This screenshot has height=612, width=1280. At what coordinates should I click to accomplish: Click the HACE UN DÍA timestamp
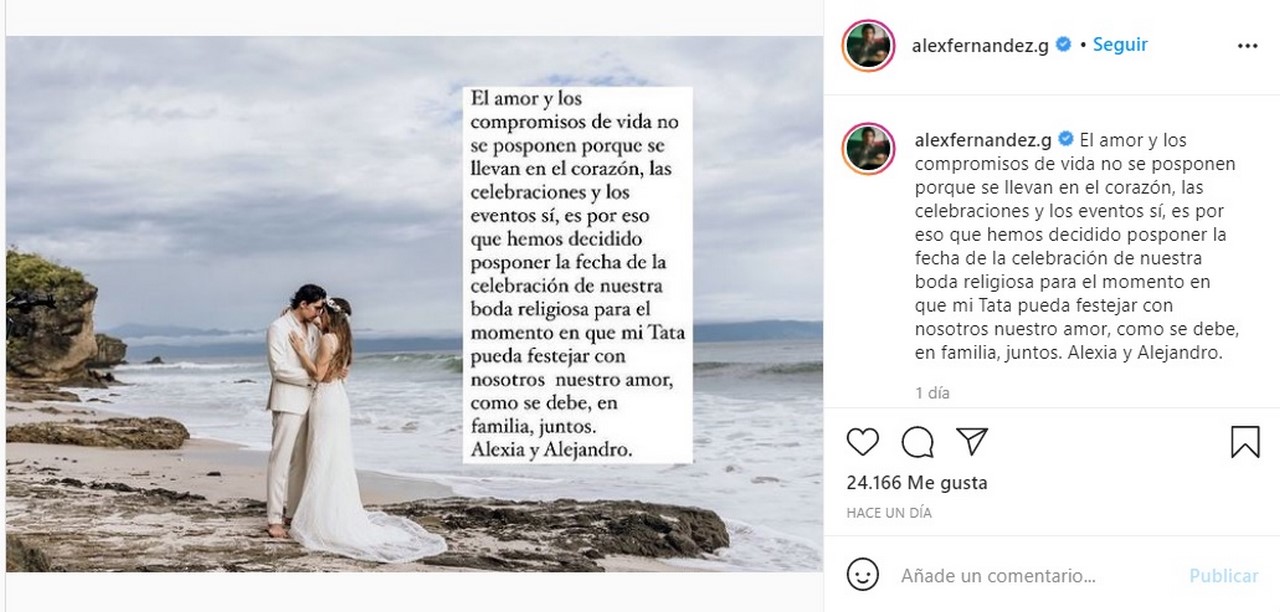(x=889, y=512)
